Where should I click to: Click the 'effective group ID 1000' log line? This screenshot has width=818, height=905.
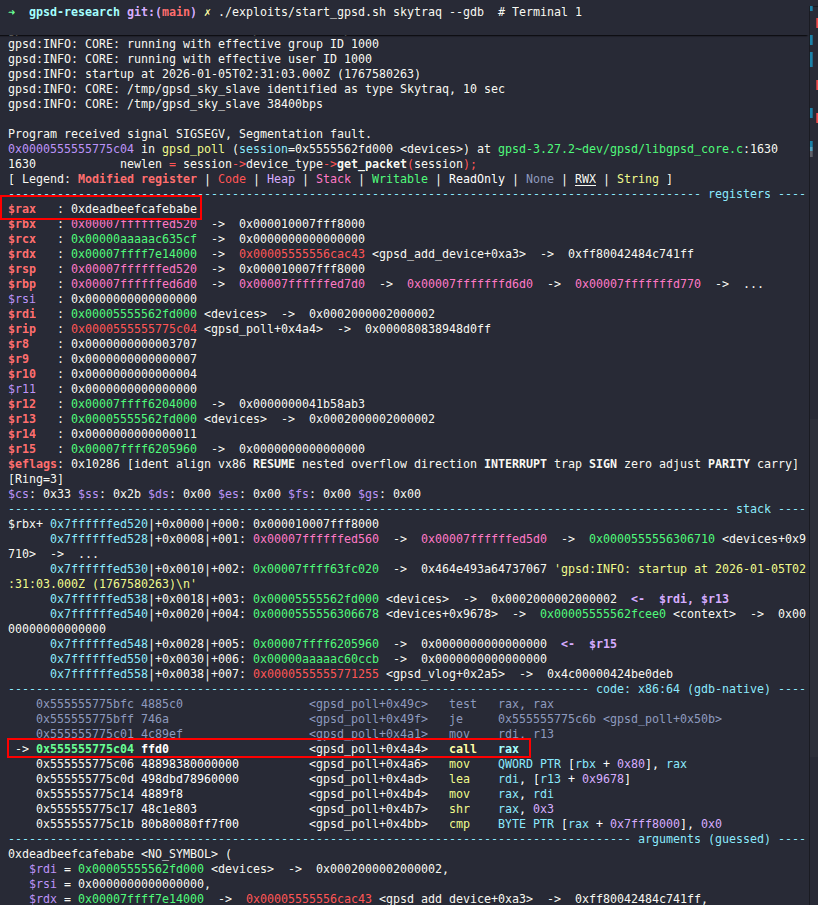(193, 44)
